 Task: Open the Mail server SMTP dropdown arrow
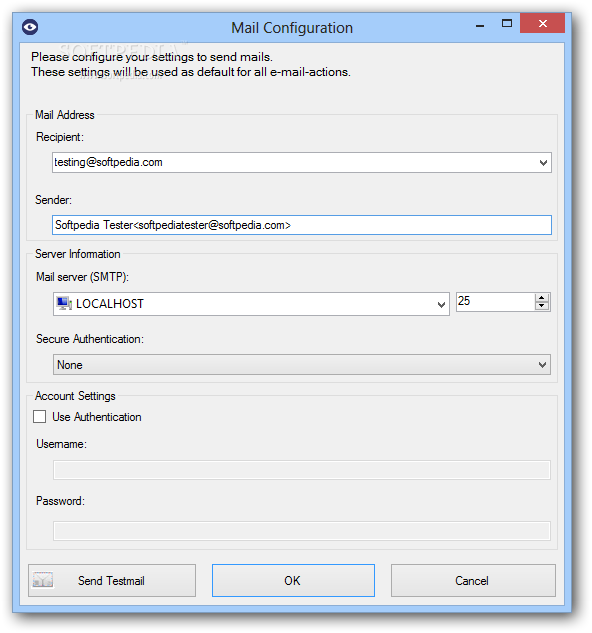tap(441, 304)
